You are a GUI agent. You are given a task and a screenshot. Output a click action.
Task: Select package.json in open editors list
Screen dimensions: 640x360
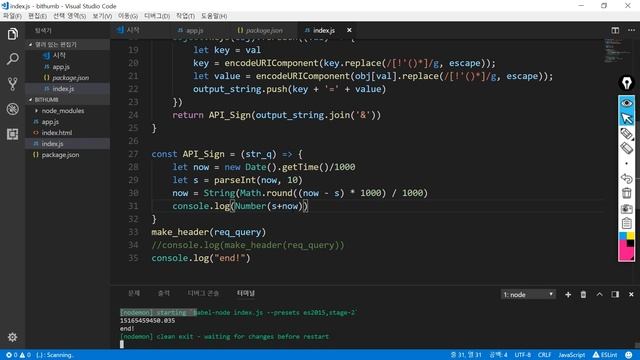point(68,78)
